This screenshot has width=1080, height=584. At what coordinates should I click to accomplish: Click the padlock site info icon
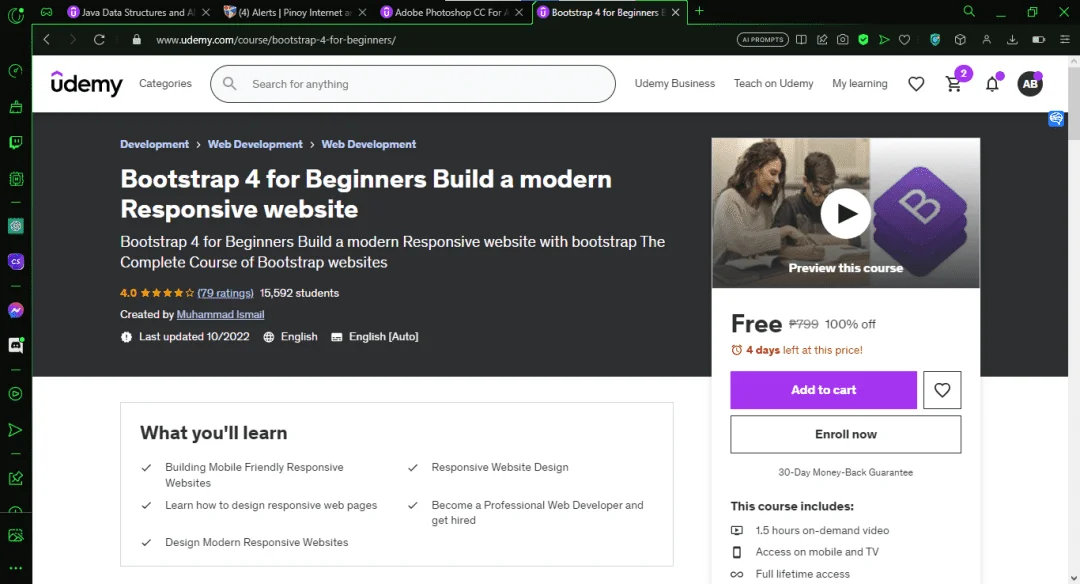(x=136, y=39)
